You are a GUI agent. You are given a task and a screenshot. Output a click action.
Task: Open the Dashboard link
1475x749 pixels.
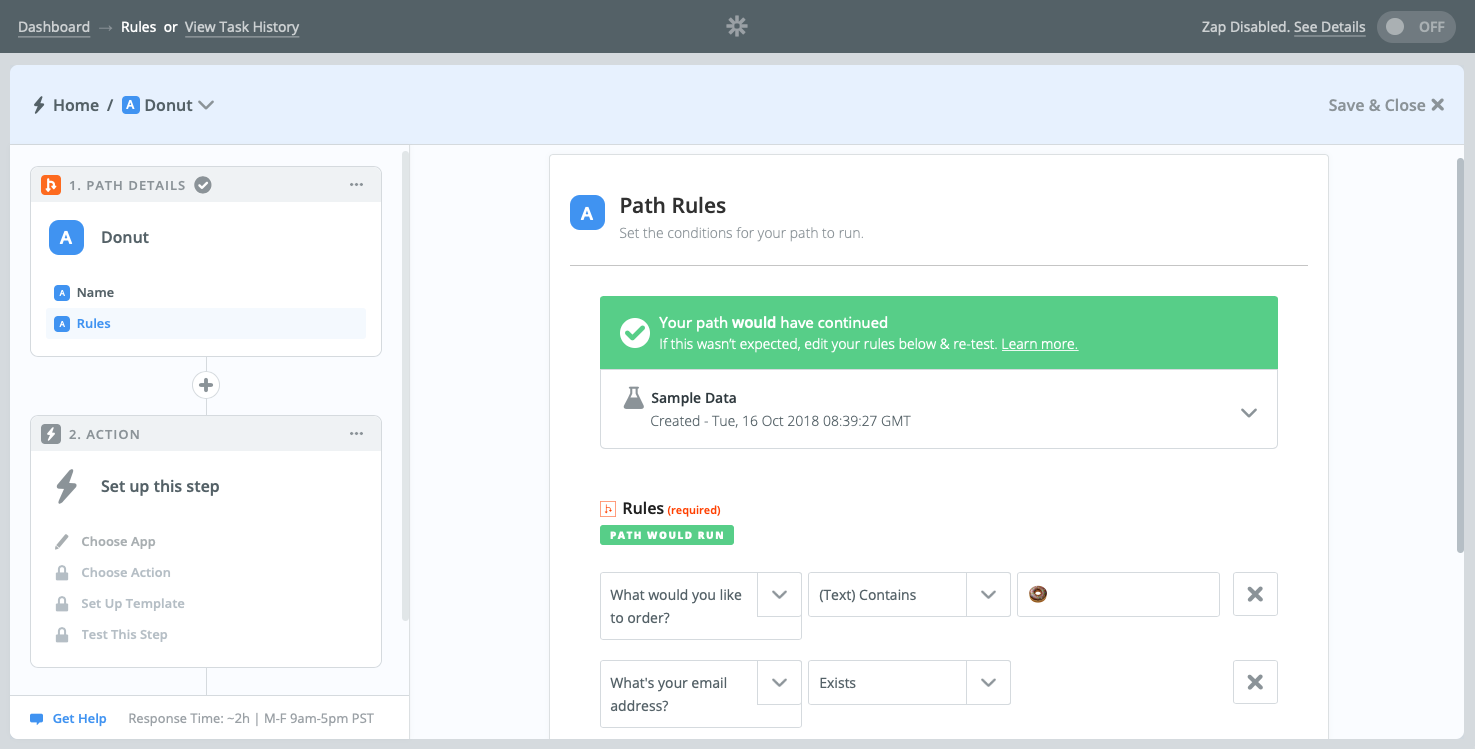click(x=54, y=27)
